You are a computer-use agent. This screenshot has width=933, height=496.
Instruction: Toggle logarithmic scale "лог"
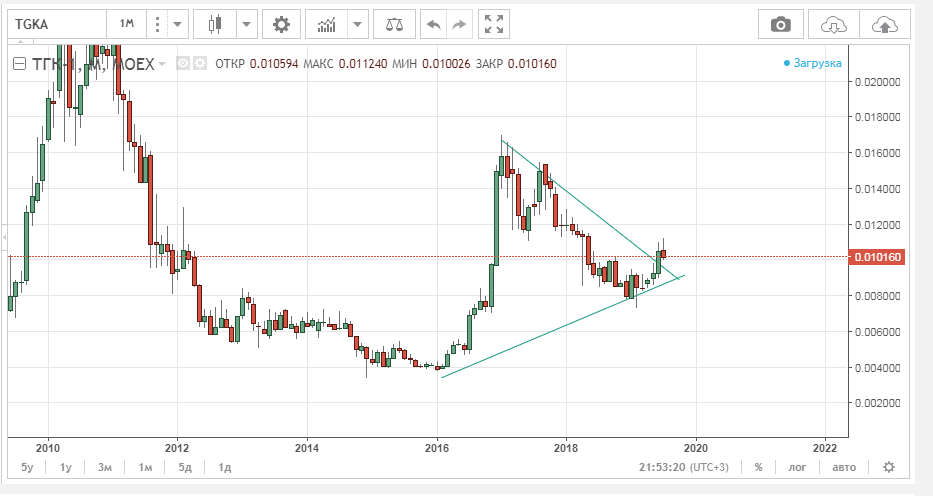(797, 467)
